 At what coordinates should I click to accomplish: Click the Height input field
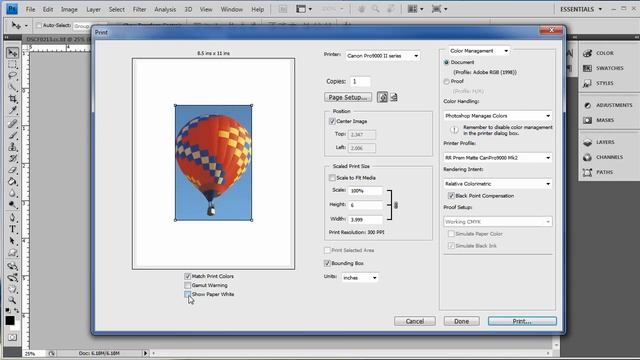click(366, 205)
